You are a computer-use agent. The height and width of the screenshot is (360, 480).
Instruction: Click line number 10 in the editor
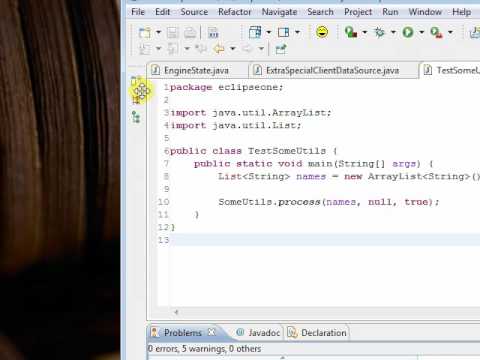pyautogui.click(x=163, y=202)
